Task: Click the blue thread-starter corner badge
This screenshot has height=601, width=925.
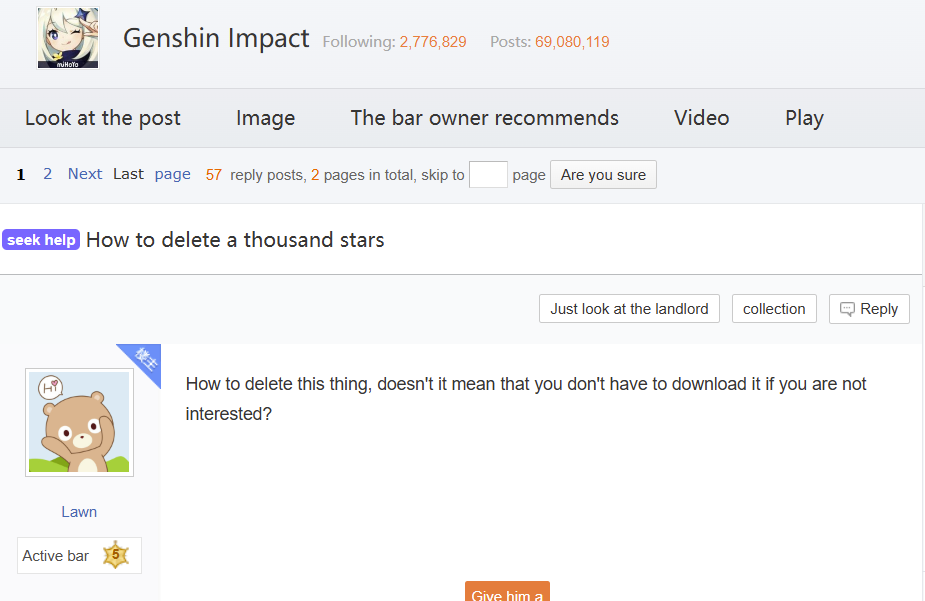Action: (145, 360)
